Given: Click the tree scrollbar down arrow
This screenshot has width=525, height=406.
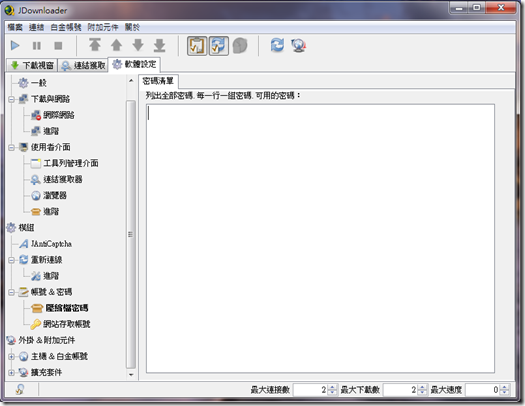Looking at the screenshot, I should pyautogui.click(x=131, y=375).
